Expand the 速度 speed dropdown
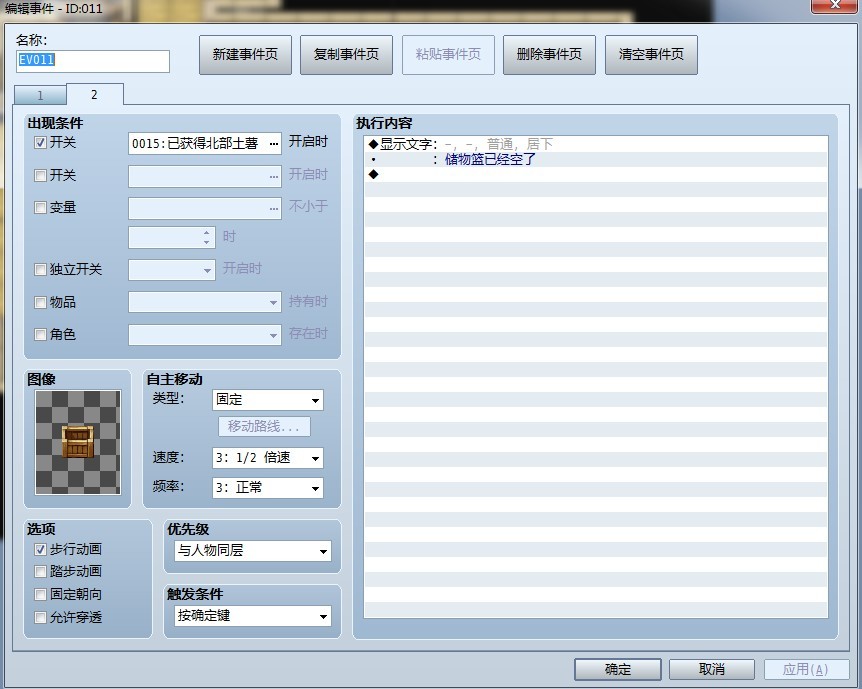 (x=268, y=458)
